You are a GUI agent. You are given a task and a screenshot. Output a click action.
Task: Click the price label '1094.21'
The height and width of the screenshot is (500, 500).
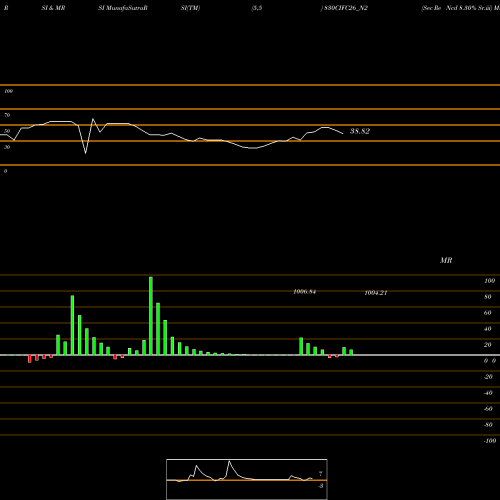[376, 293]
